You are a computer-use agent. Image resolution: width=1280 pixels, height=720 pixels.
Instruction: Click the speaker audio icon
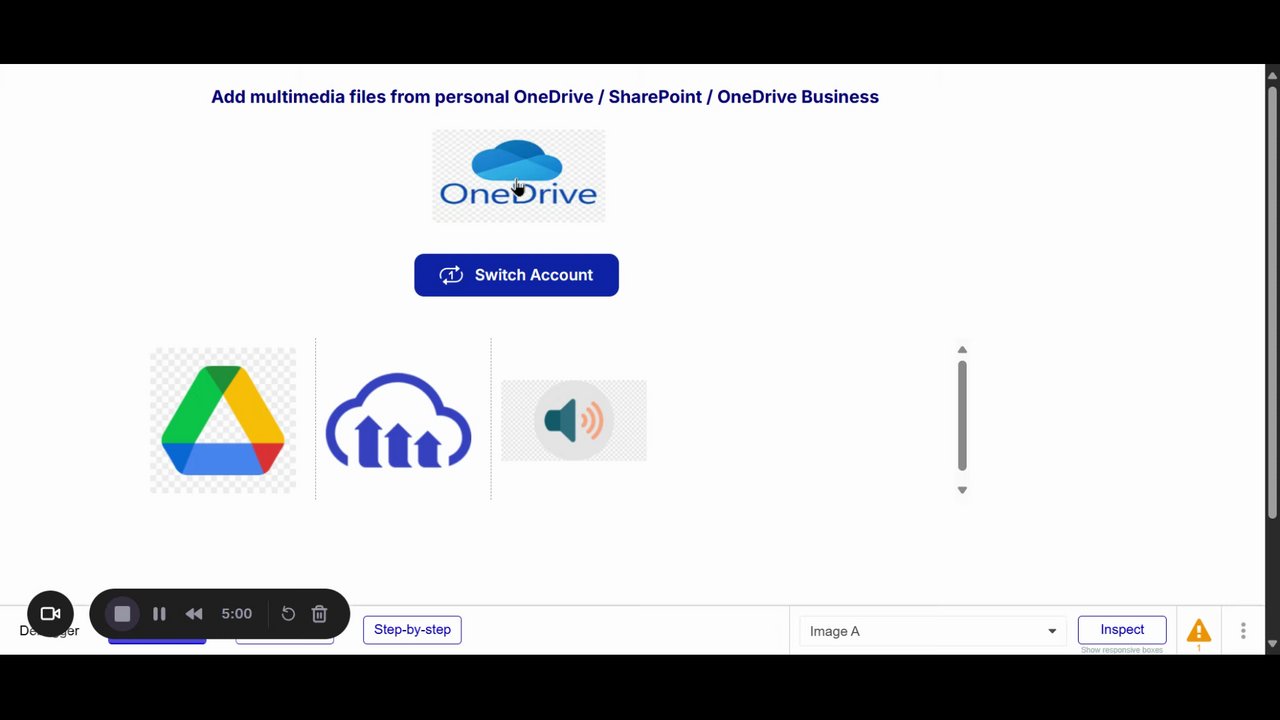pyautogui.click(x=574, y=421)
